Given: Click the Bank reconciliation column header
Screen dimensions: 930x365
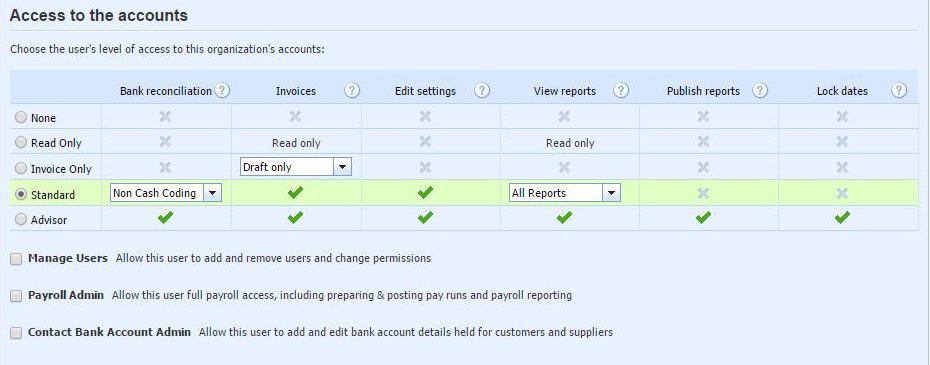Looking at the screenshot, I should pos(165,91).
